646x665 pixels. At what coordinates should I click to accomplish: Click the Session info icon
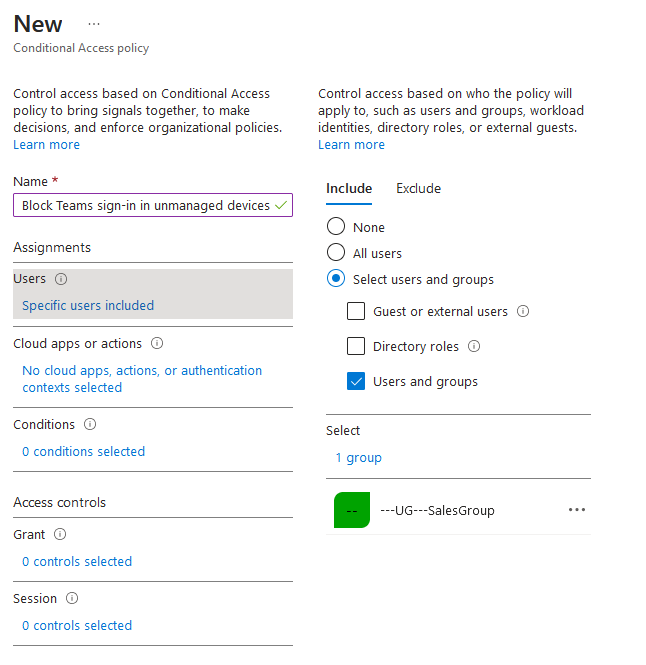tap(72, 598)
